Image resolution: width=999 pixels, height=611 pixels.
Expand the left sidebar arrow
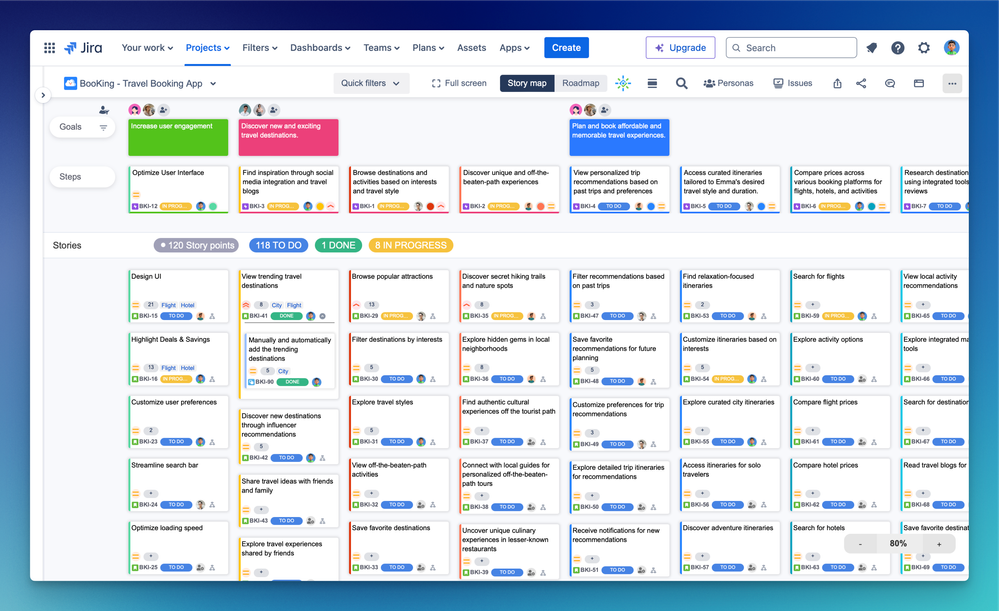pos(43,95)
